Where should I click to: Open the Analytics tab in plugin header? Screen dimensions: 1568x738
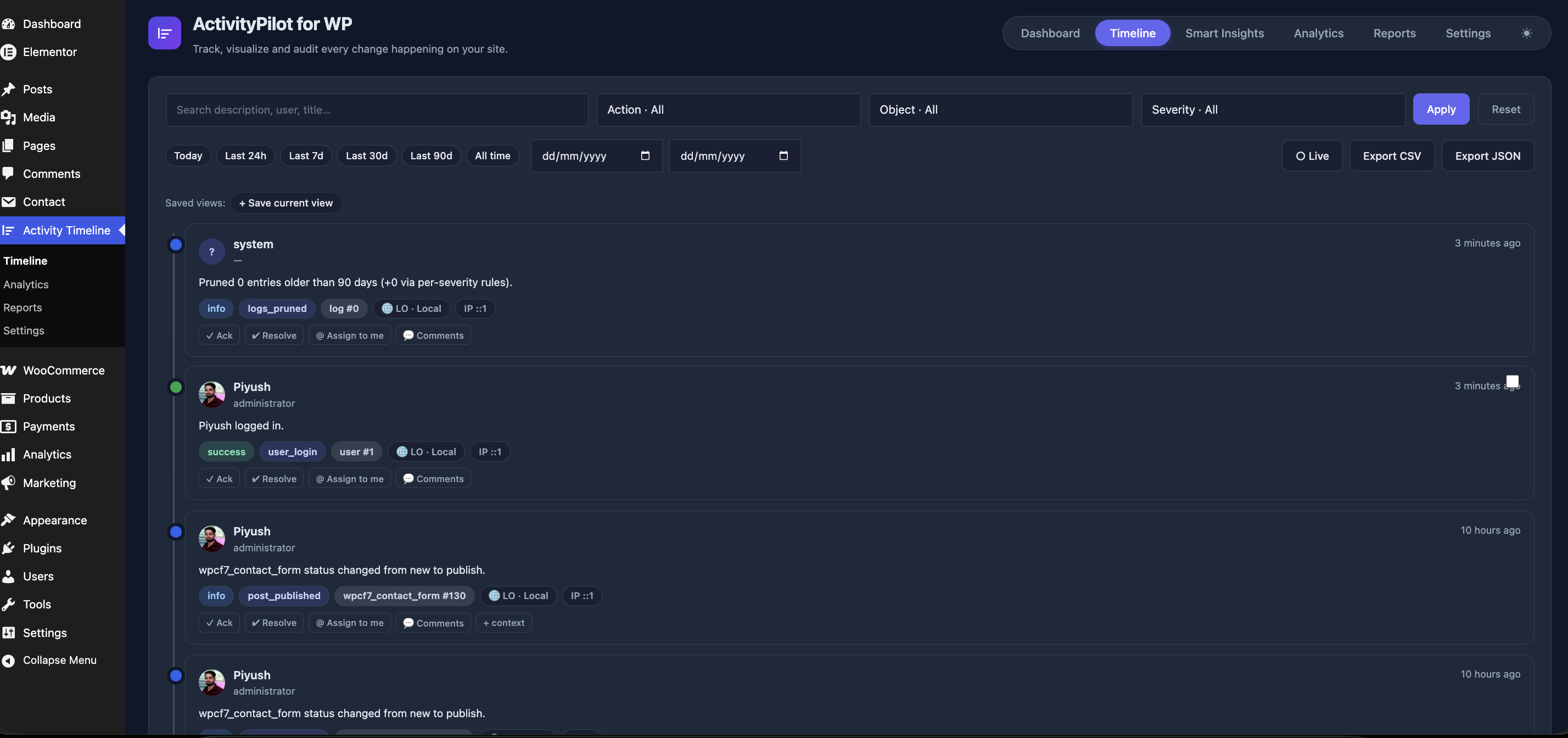click(1318, 33)
